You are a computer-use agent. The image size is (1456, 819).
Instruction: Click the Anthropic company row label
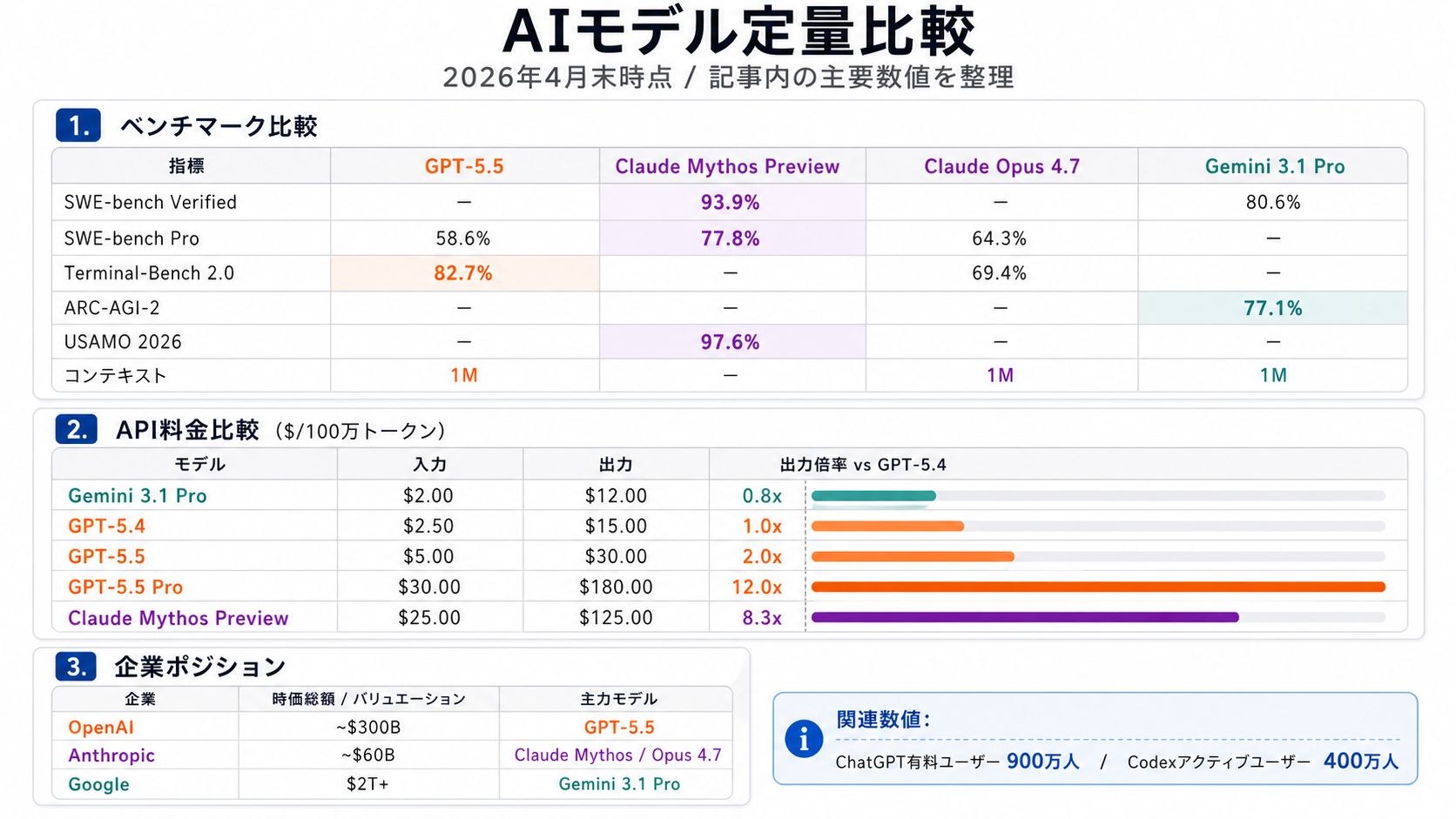pos(111,755)
